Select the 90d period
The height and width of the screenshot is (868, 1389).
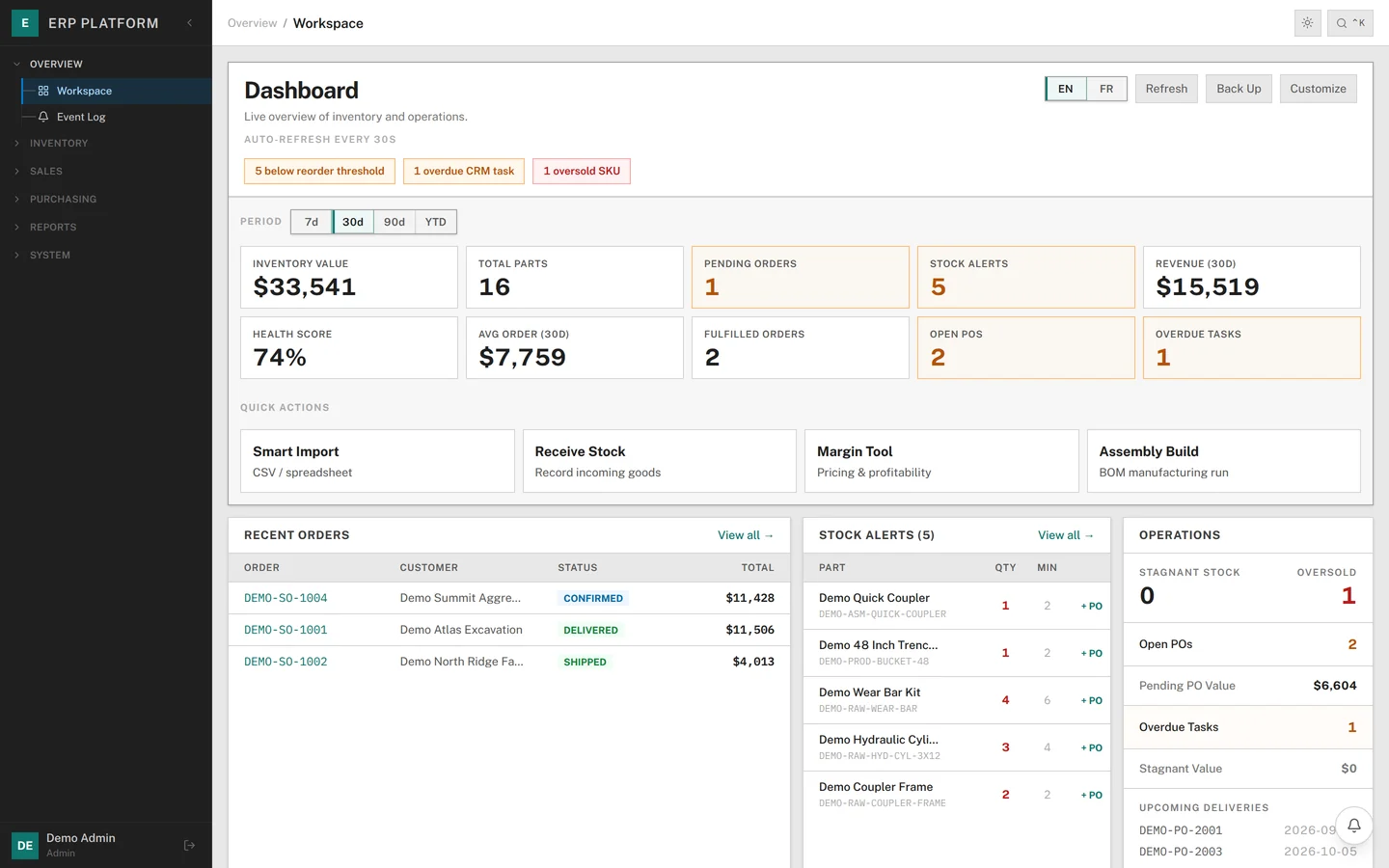coord(395,222)
